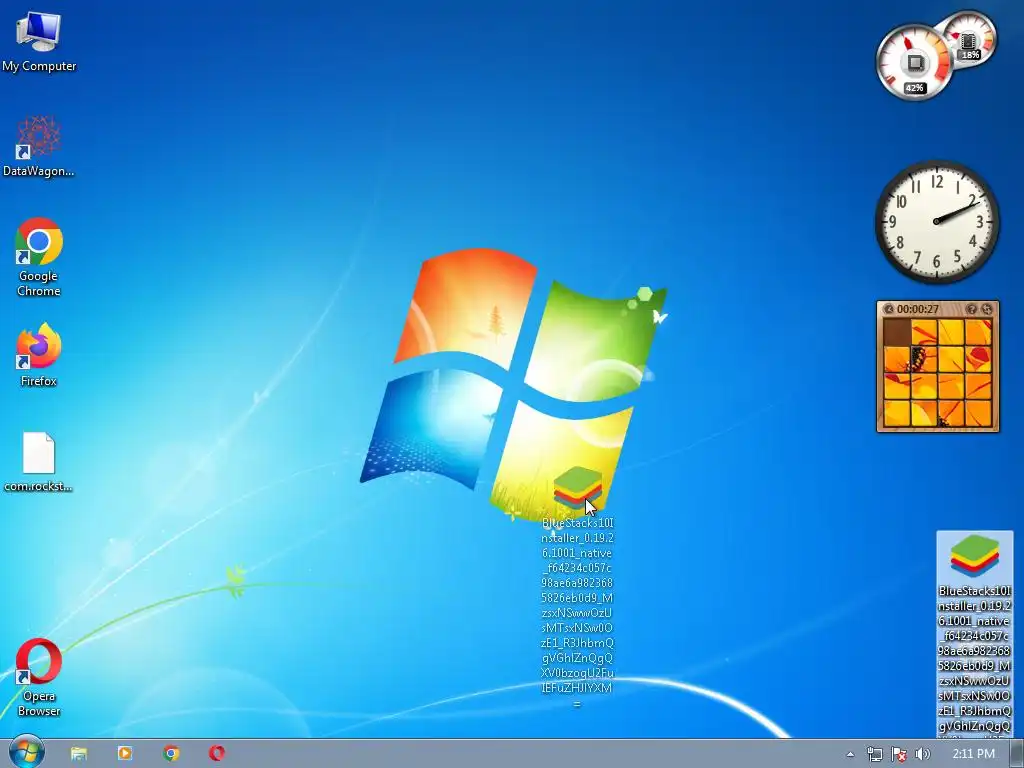Click the BlueStacks icon under the cursor
Screen dimensions: 1024x768
[x=577, y=488]
